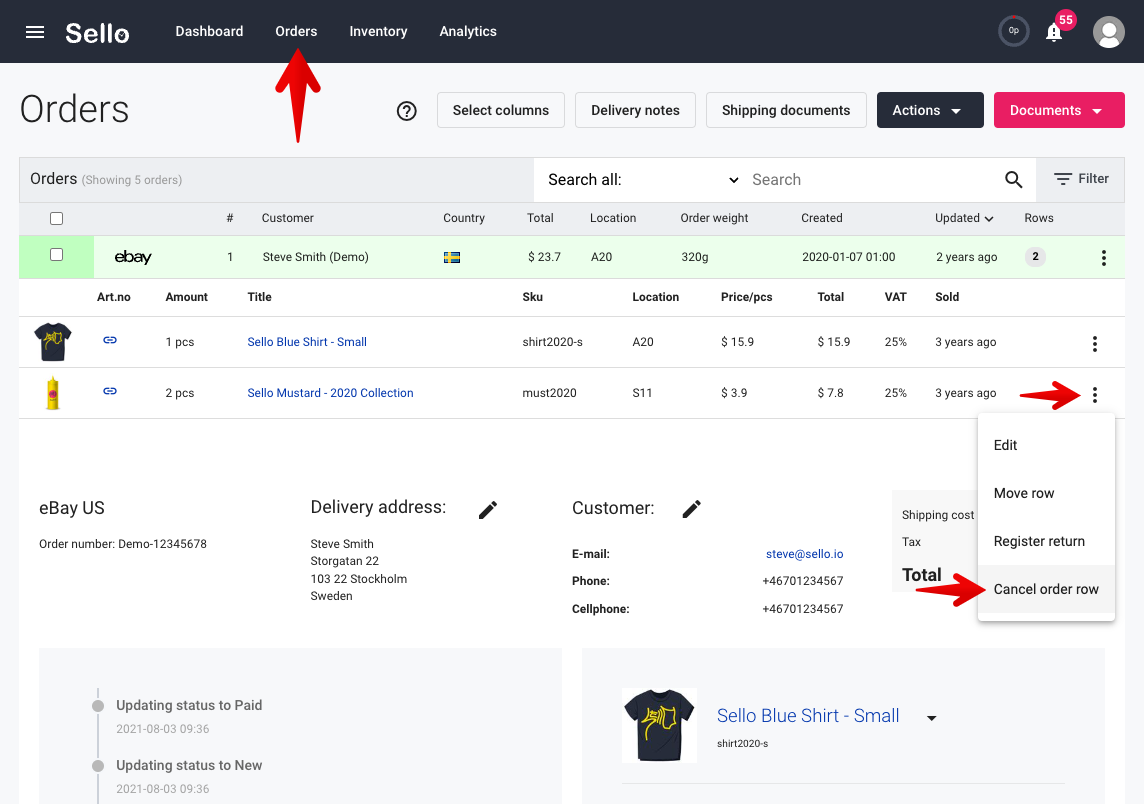The image size is (1144, 804).
Task: Click link icon in Sello Mustard row
Action: 109,391
